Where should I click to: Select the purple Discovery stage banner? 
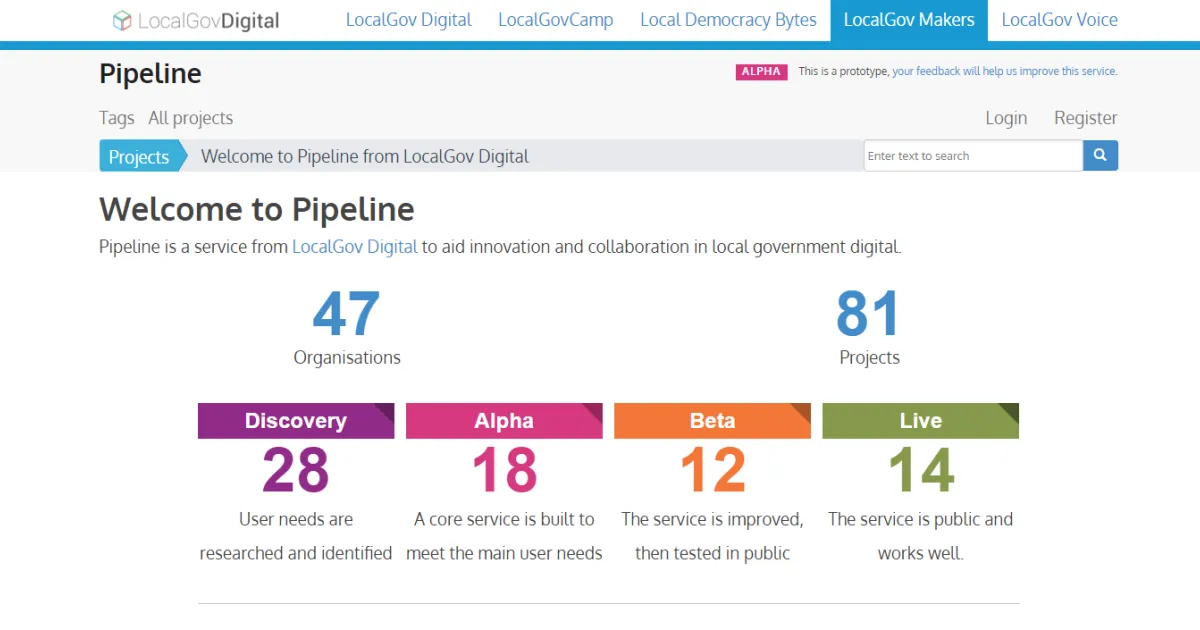point(296,421)
